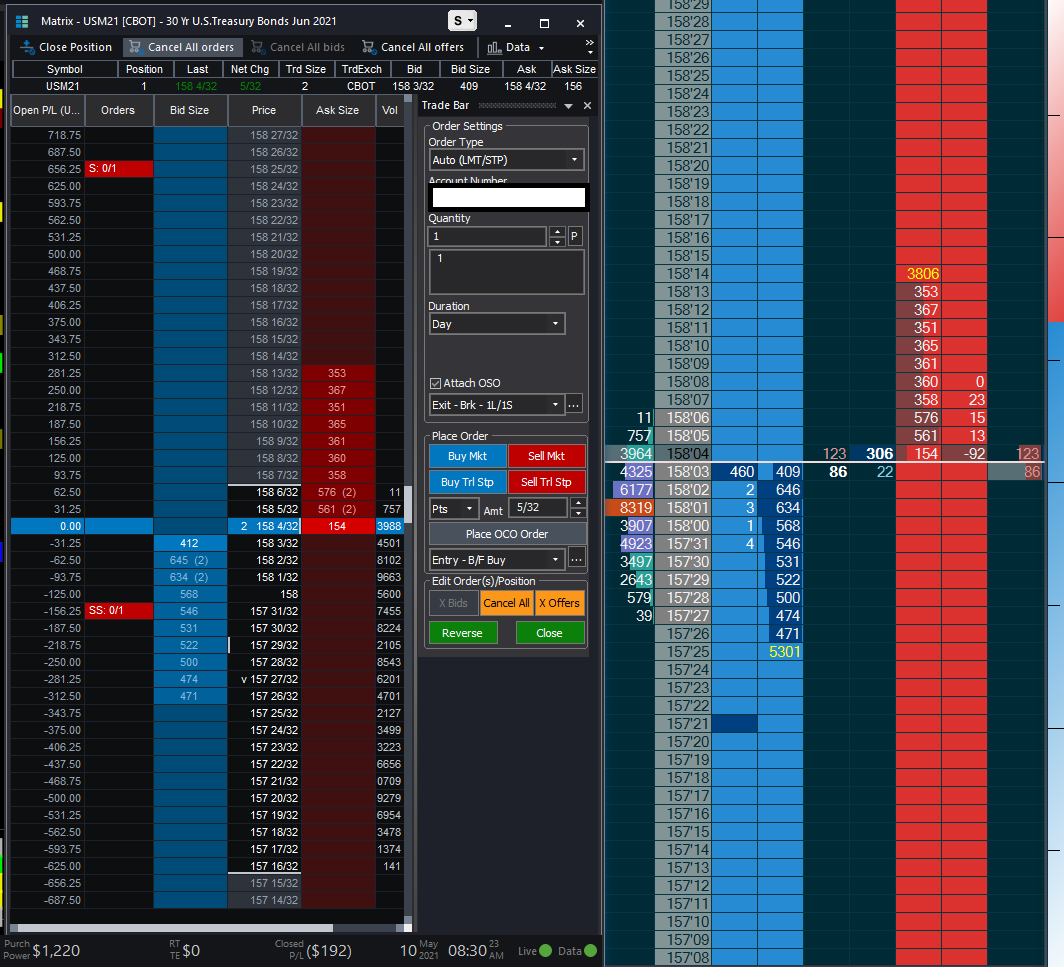
Task: Click the Amt spinner arrows
Action: 578,508
